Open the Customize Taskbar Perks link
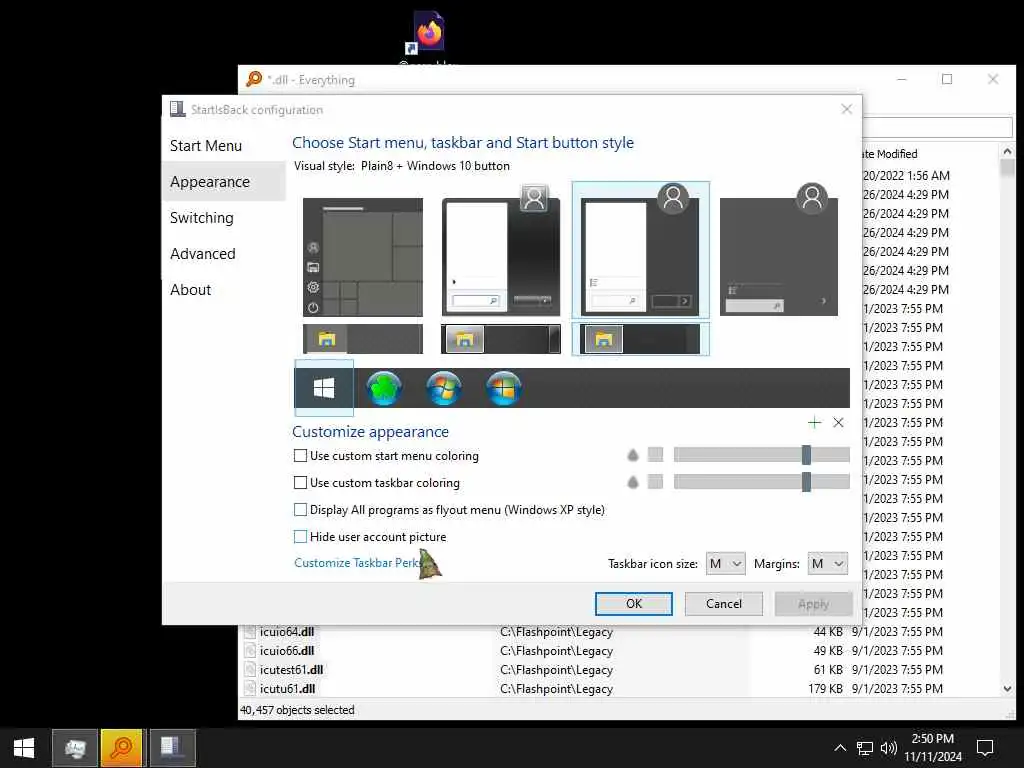The image size is (1024, 768). pos(358,563)
